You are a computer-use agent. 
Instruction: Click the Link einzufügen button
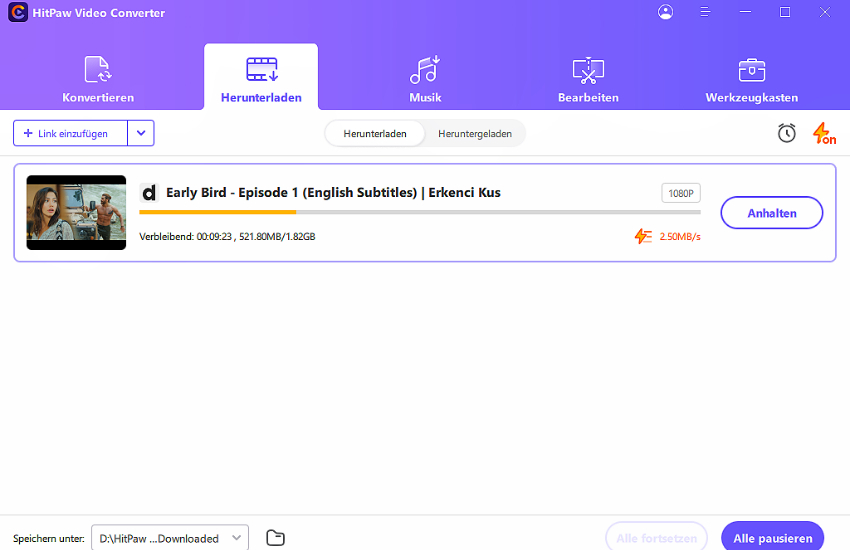pyautogui.click(x=70, y=133)
